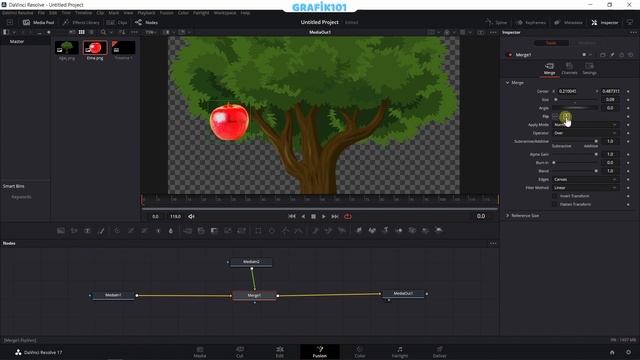This screenshot has height=360, width=640.
Task: Open the search options dropdown arrow
Action: [111, 32]
